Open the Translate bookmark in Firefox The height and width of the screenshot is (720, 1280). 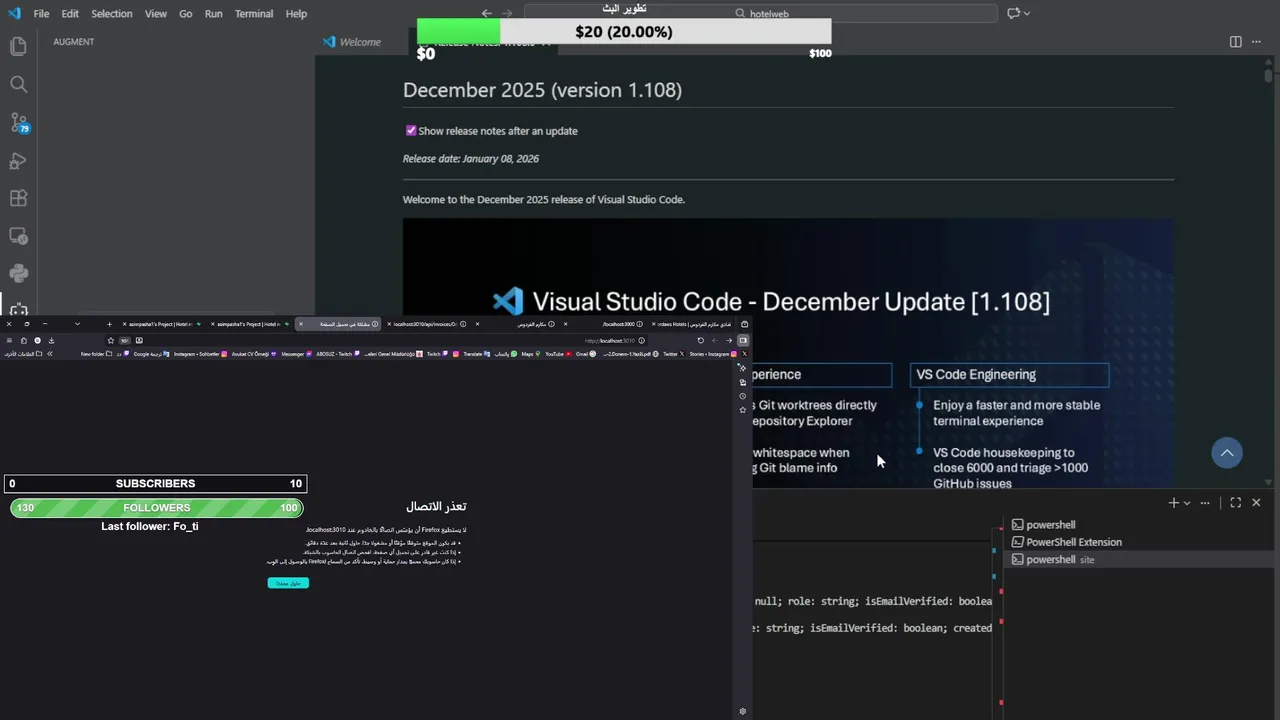478,354
